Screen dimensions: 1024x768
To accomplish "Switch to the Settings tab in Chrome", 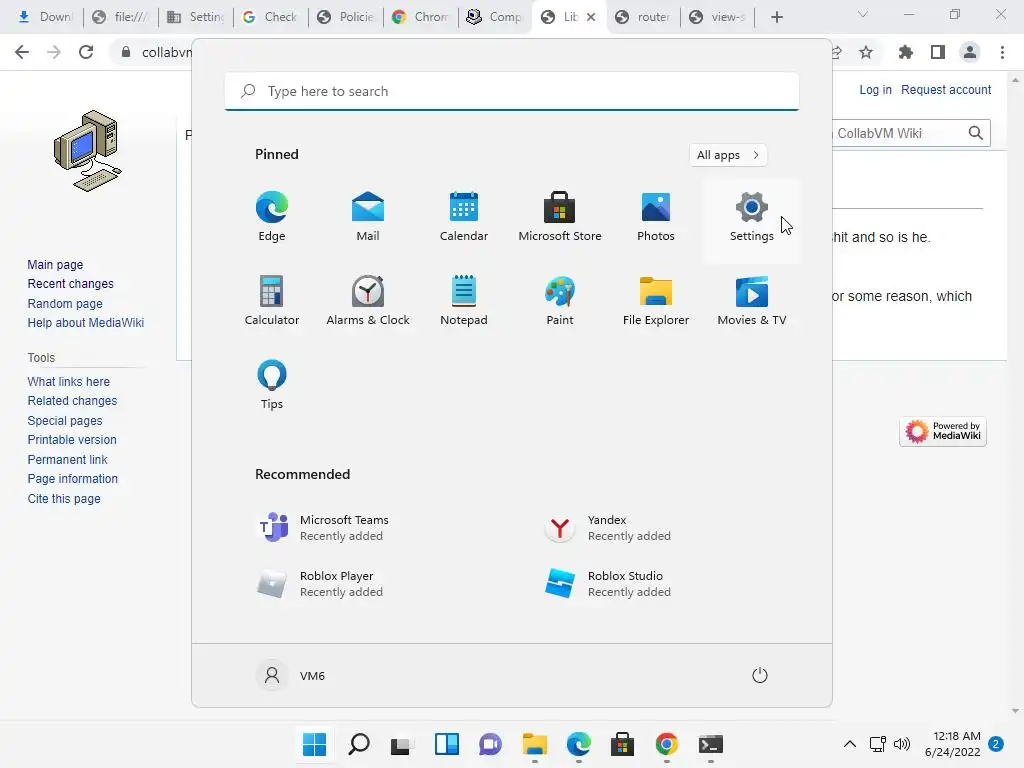I will click(x=196, y=17).
